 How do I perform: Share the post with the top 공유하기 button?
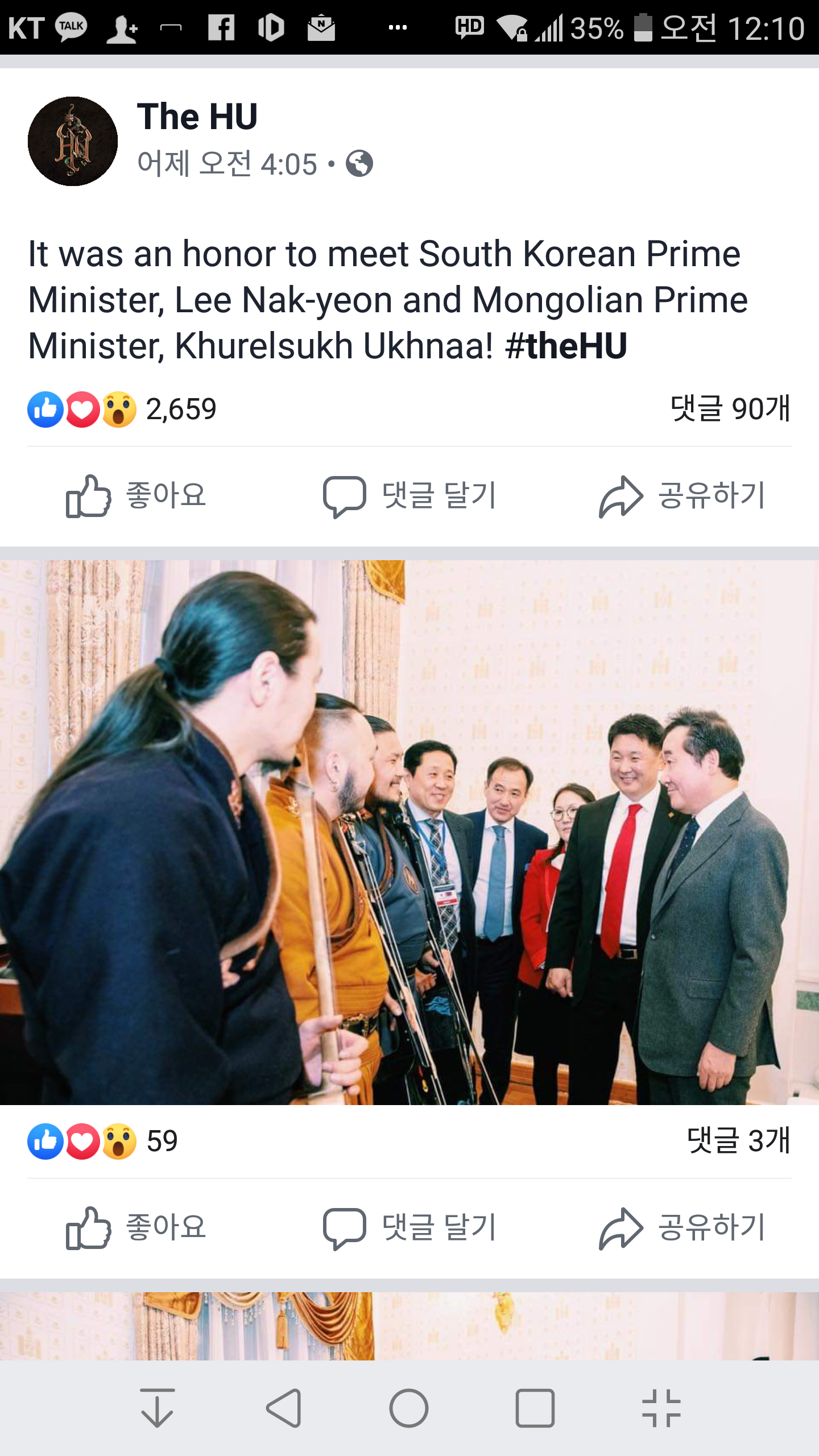click(682, 495)
